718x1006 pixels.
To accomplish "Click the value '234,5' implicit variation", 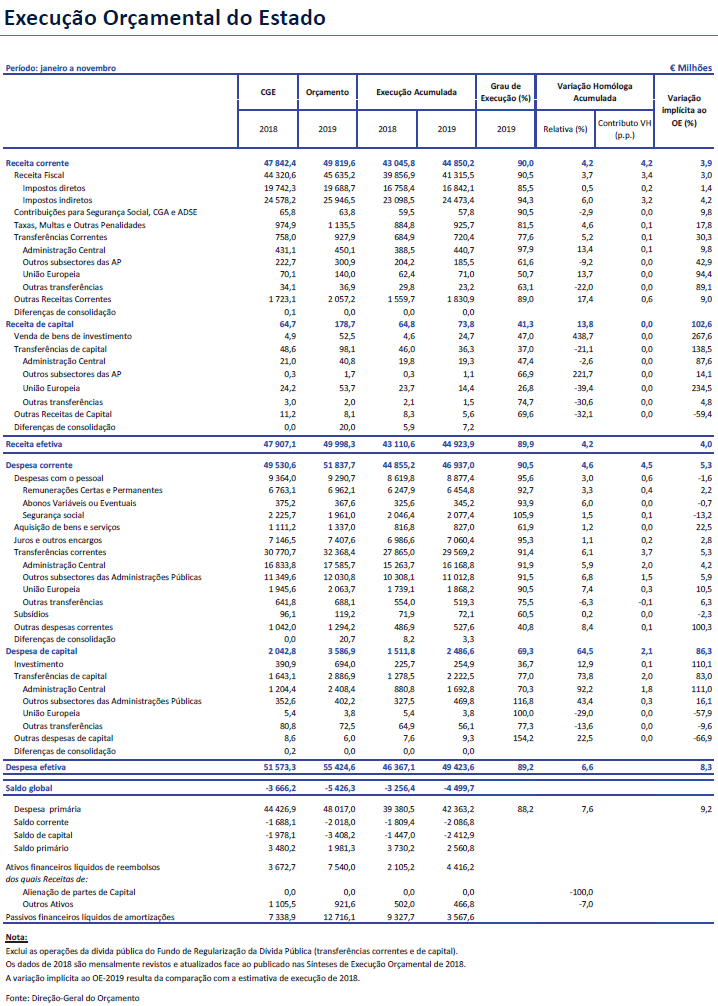I will [701, 388].
